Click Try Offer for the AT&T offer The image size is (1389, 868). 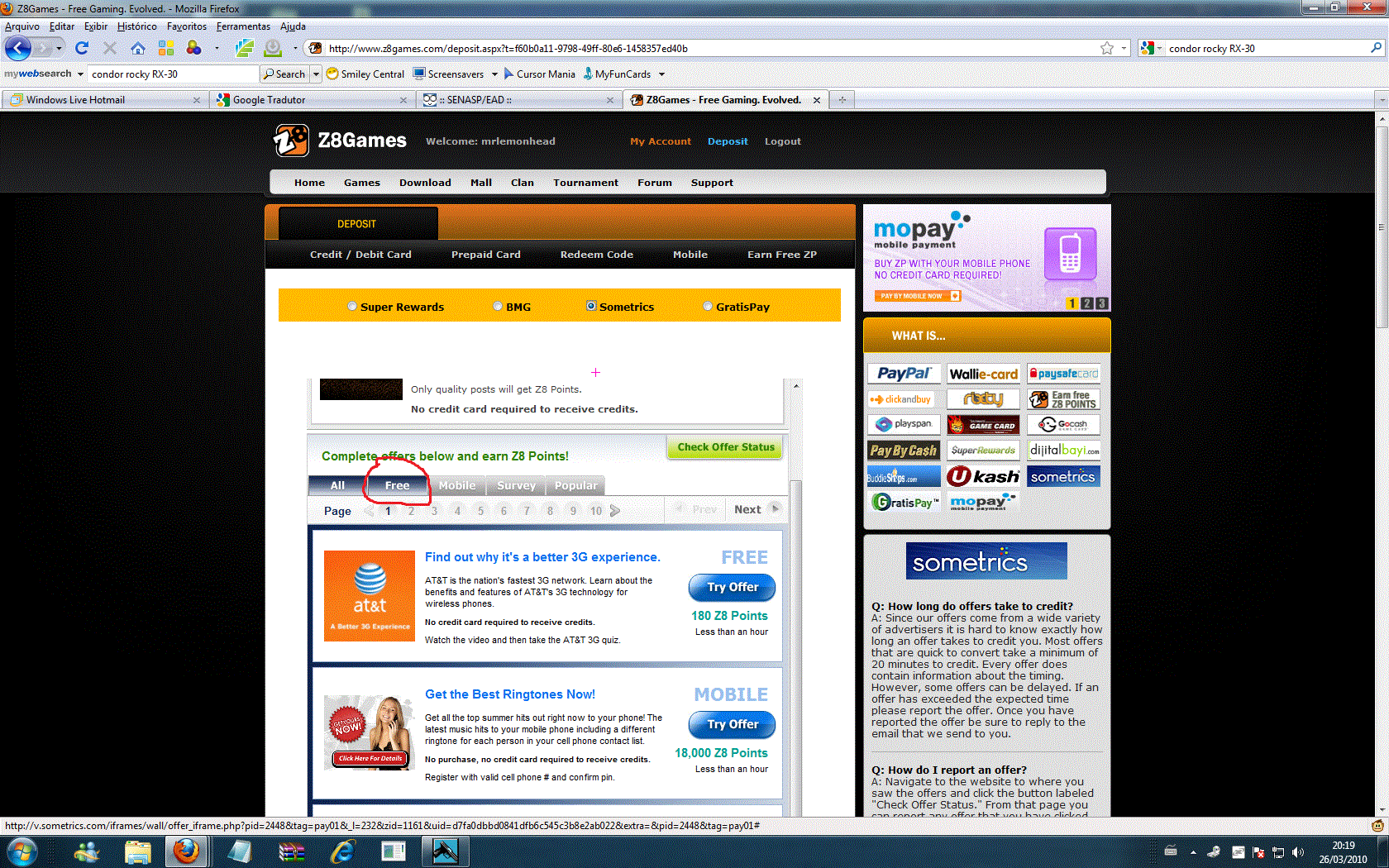[x=733, y=587]
